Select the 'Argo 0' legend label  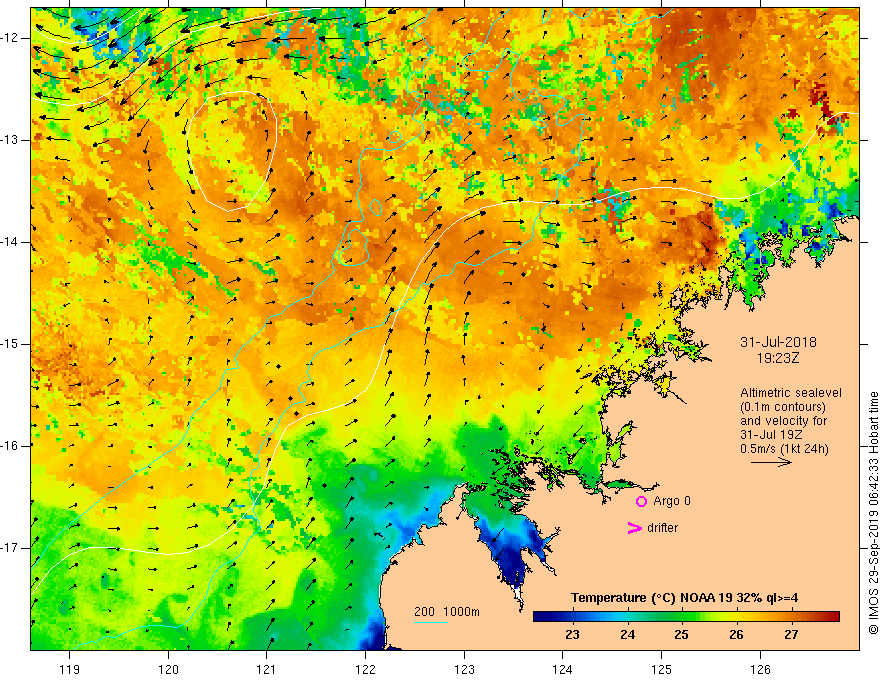(x=672, y=501)
